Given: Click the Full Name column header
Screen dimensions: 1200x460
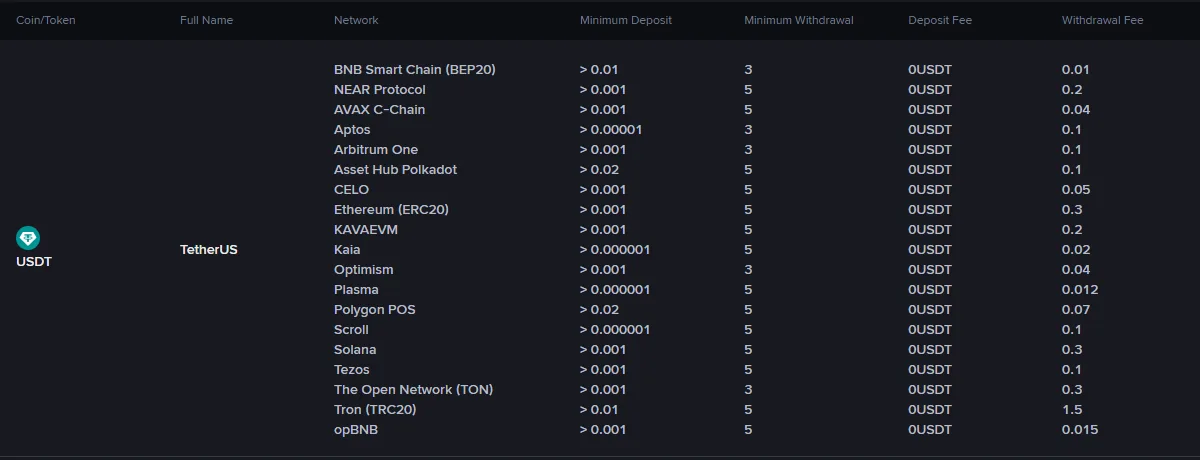Looking at the screenshot, I should (207, 20).
